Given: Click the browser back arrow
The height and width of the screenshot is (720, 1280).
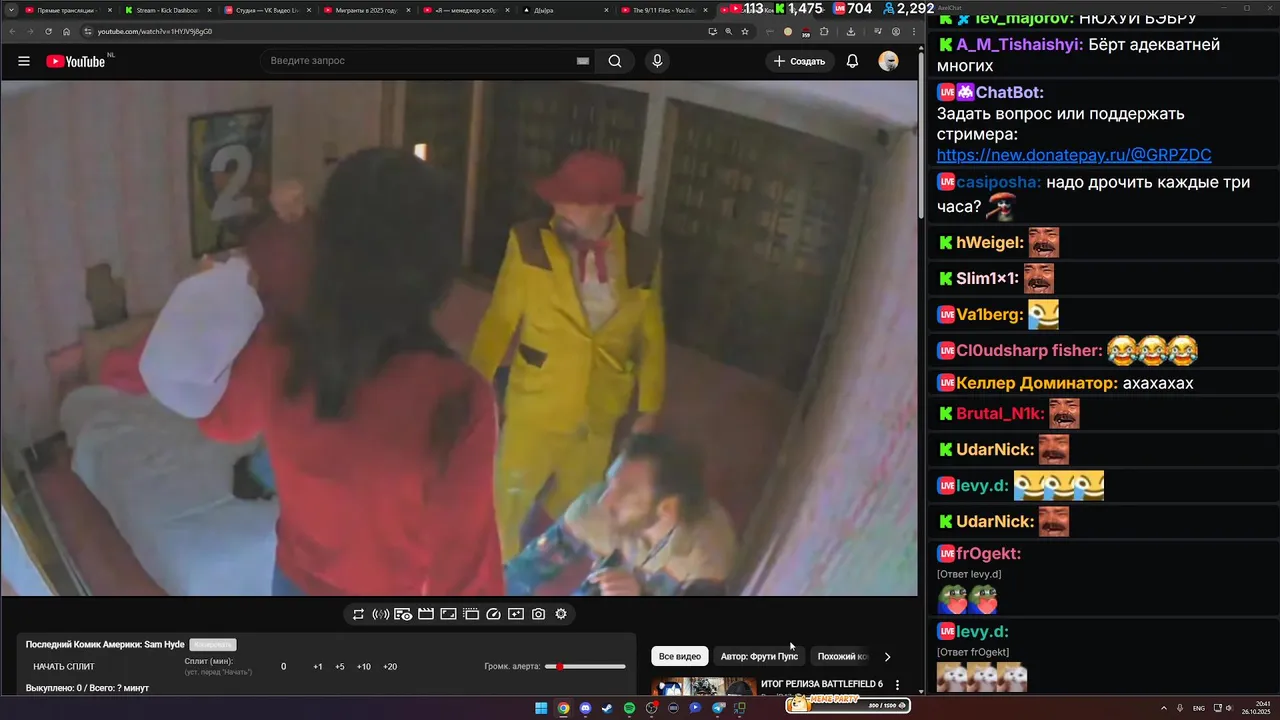Looking at the screenshot, I should pyautogui.click(x=11, y=31).
